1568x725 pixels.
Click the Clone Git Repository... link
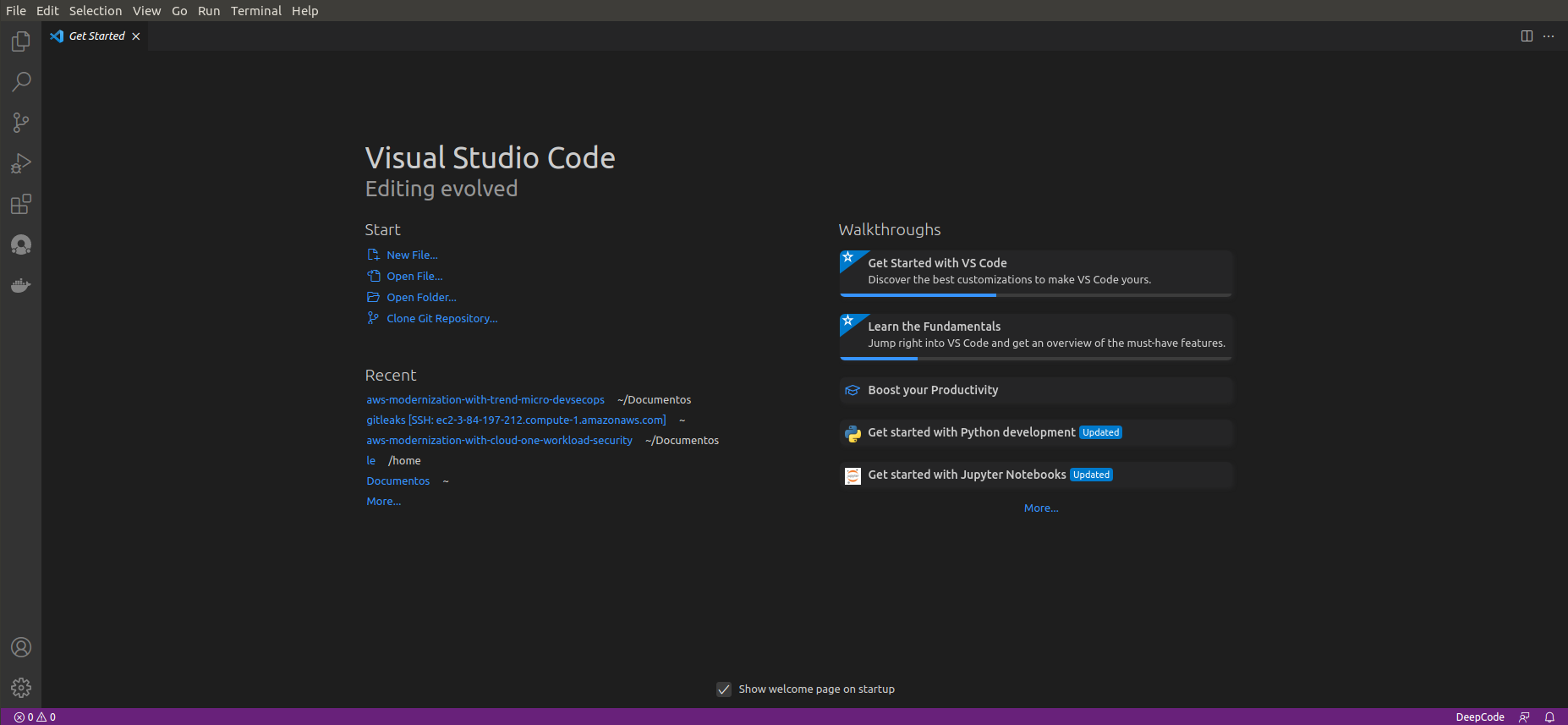pos(442,318)
